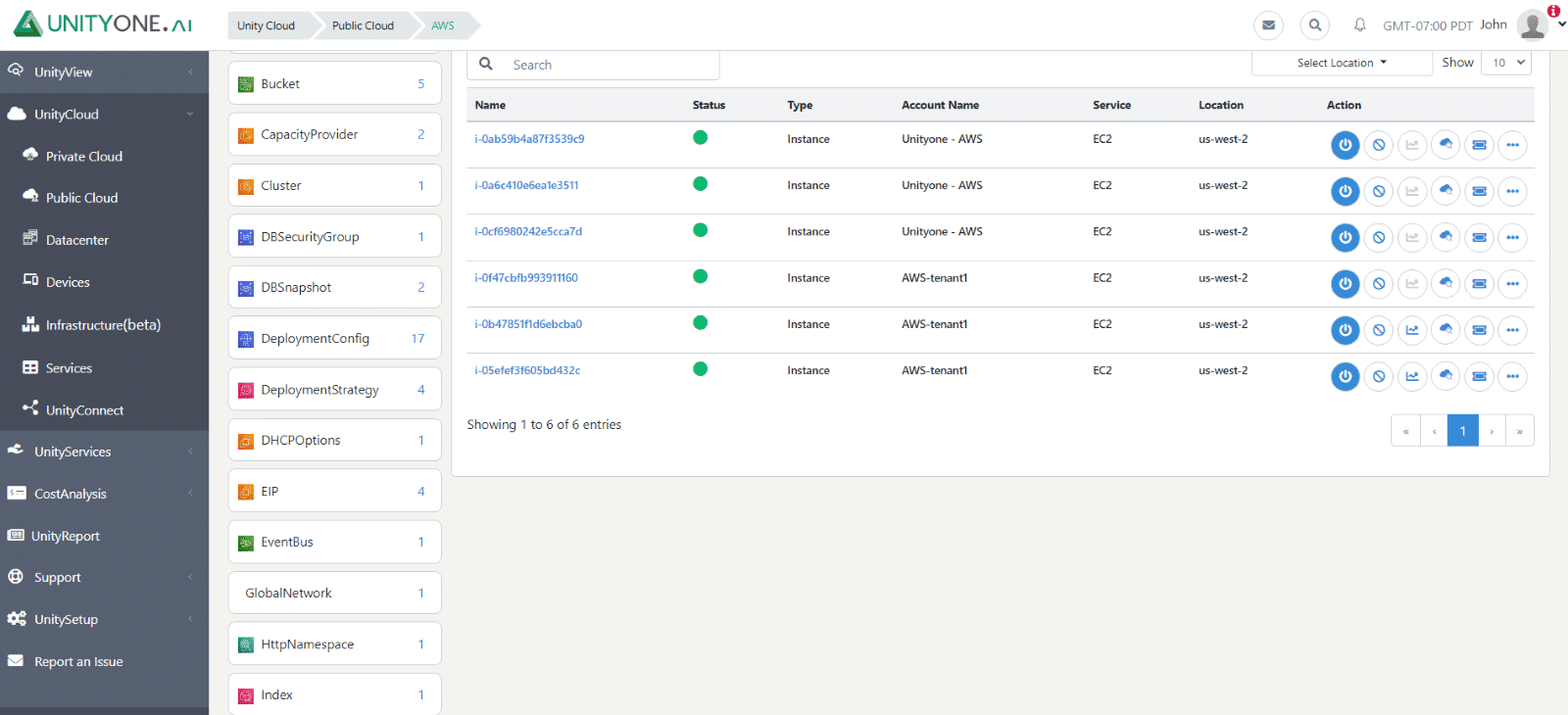The height and width of the screenshot is (715, 1568).
Task: Open instance link i-0a6c410e6ea1e3511
Action: [x=526, y=185]
